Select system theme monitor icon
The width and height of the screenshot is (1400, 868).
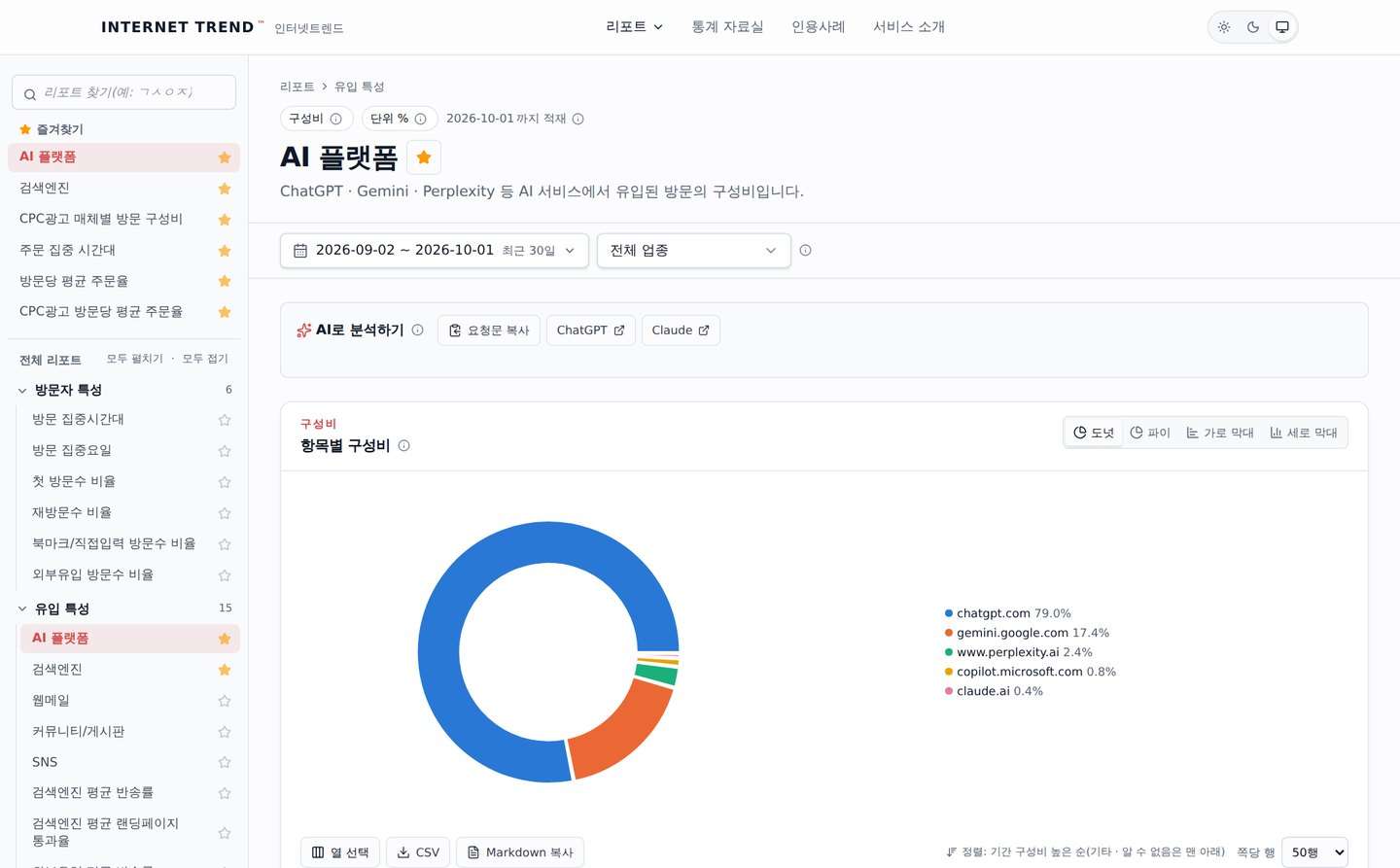coord(1282,27)
